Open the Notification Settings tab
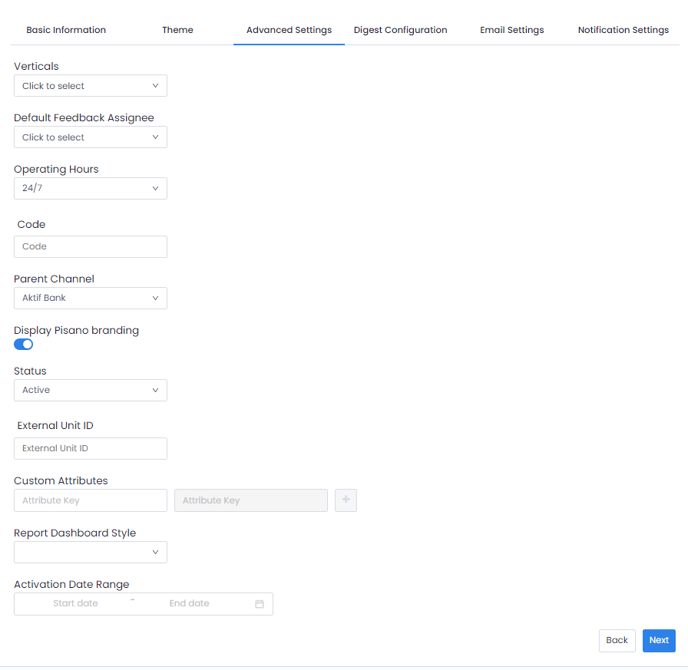 click(623, 30)
